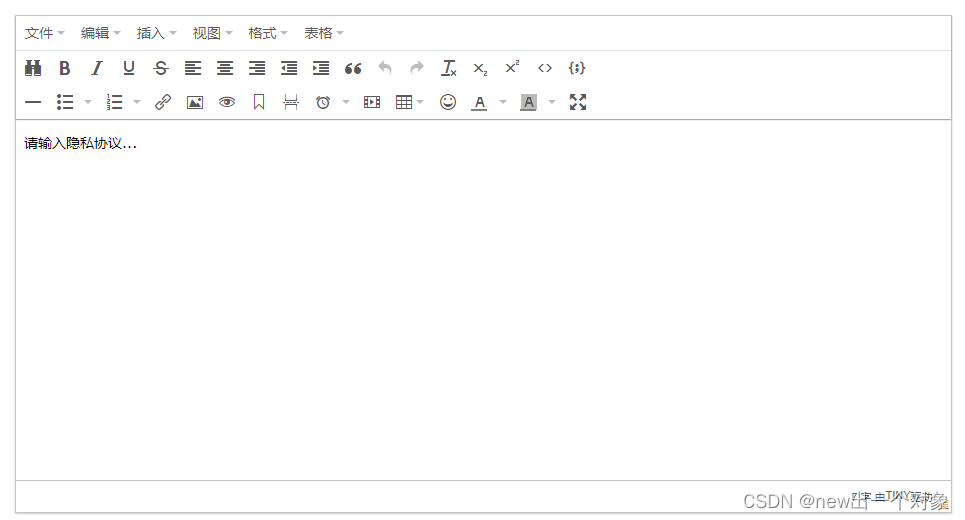Toggle underline formatting
Screen dimensions: 965x520
tap(129, 68)
